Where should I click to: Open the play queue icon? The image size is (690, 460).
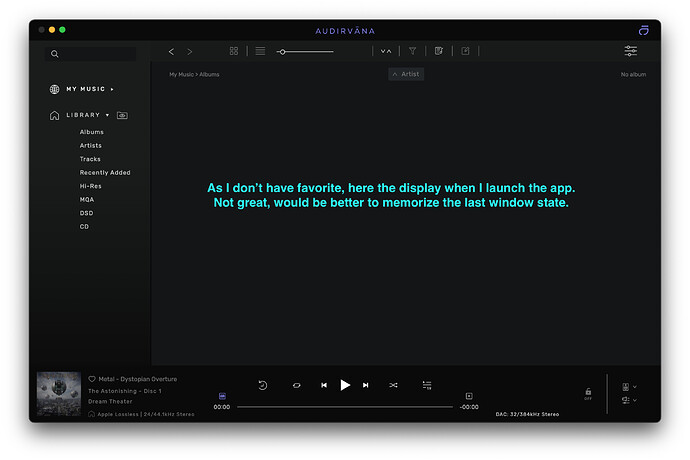point(427,385)
